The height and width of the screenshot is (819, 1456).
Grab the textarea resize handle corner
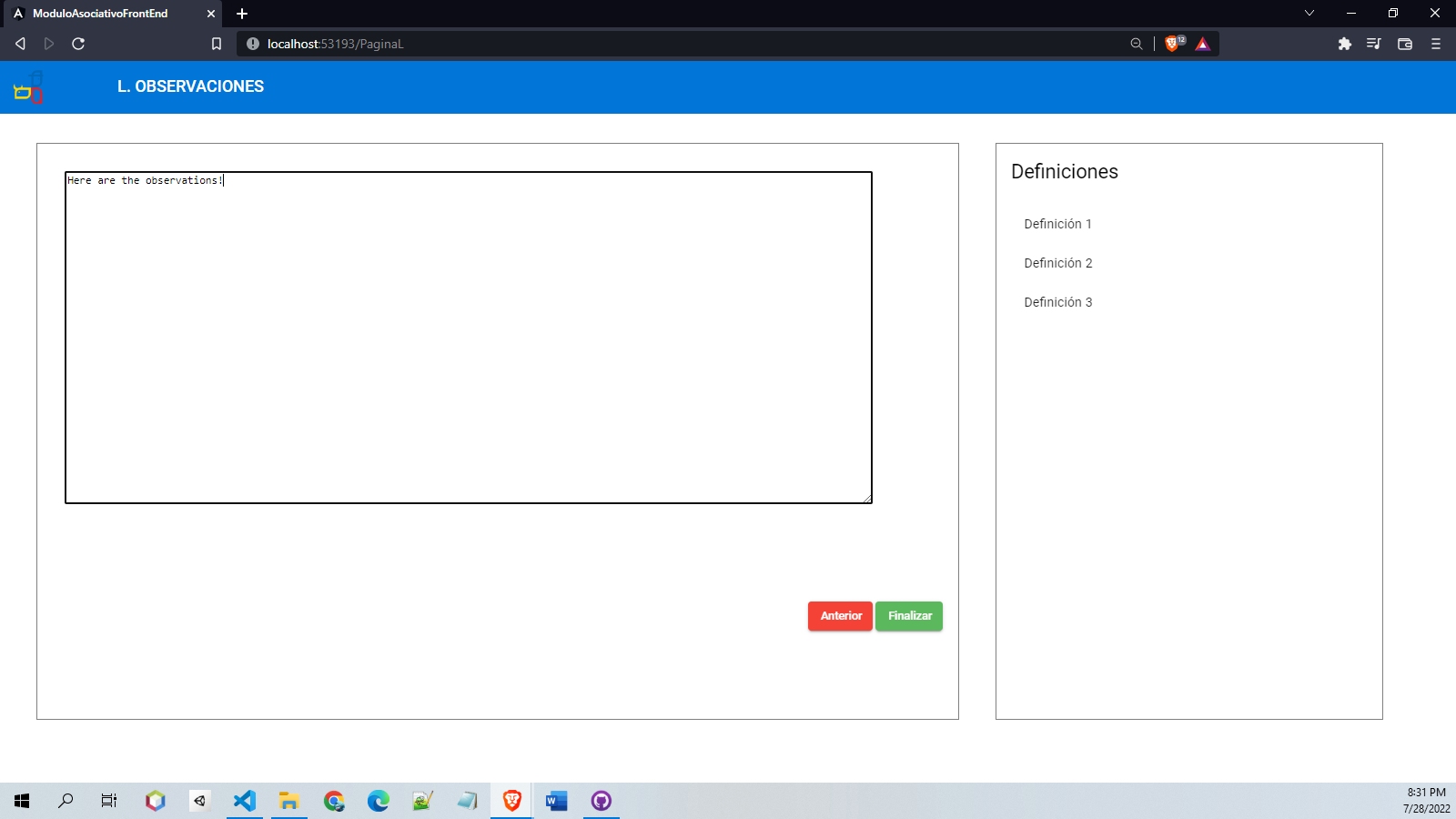(867, 499)
